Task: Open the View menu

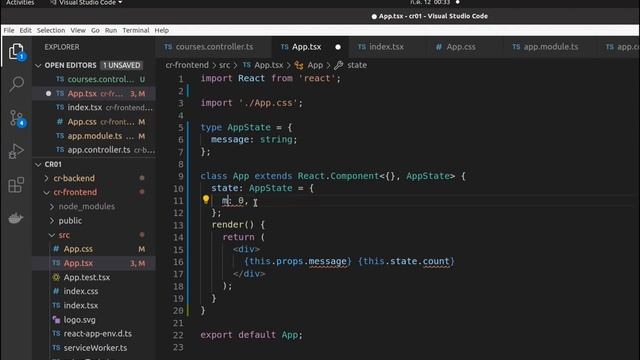Action: tap(78, 30)
